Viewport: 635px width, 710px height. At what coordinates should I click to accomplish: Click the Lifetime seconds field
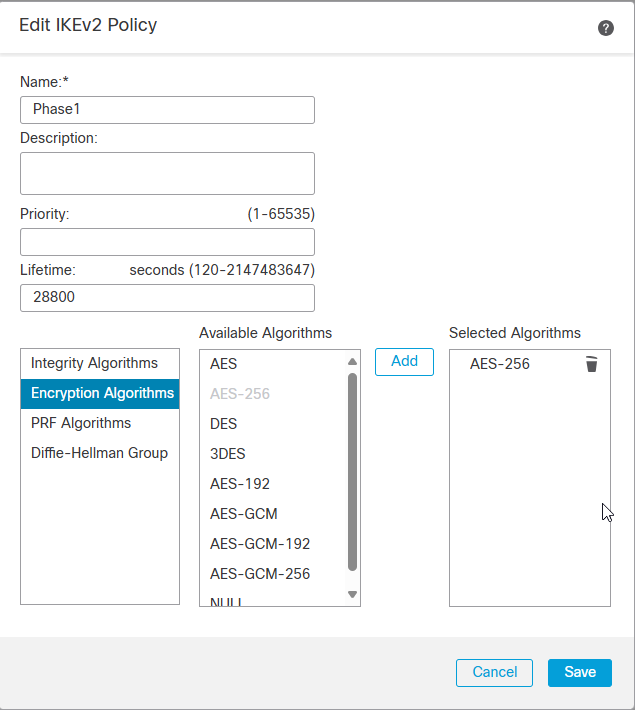coord(167,298)
